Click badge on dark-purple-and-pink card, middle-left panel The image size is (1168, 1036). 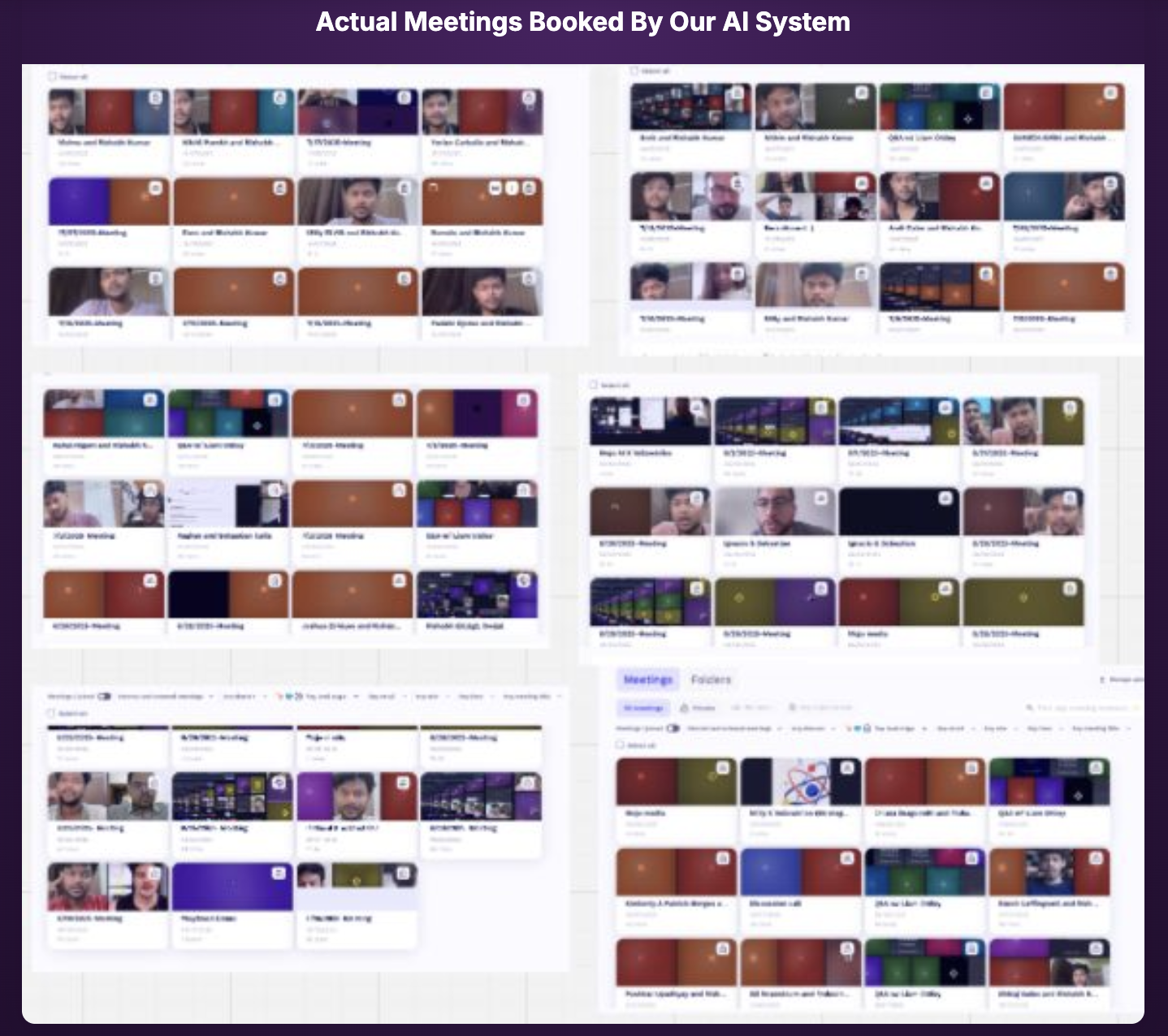pos(523,399)
